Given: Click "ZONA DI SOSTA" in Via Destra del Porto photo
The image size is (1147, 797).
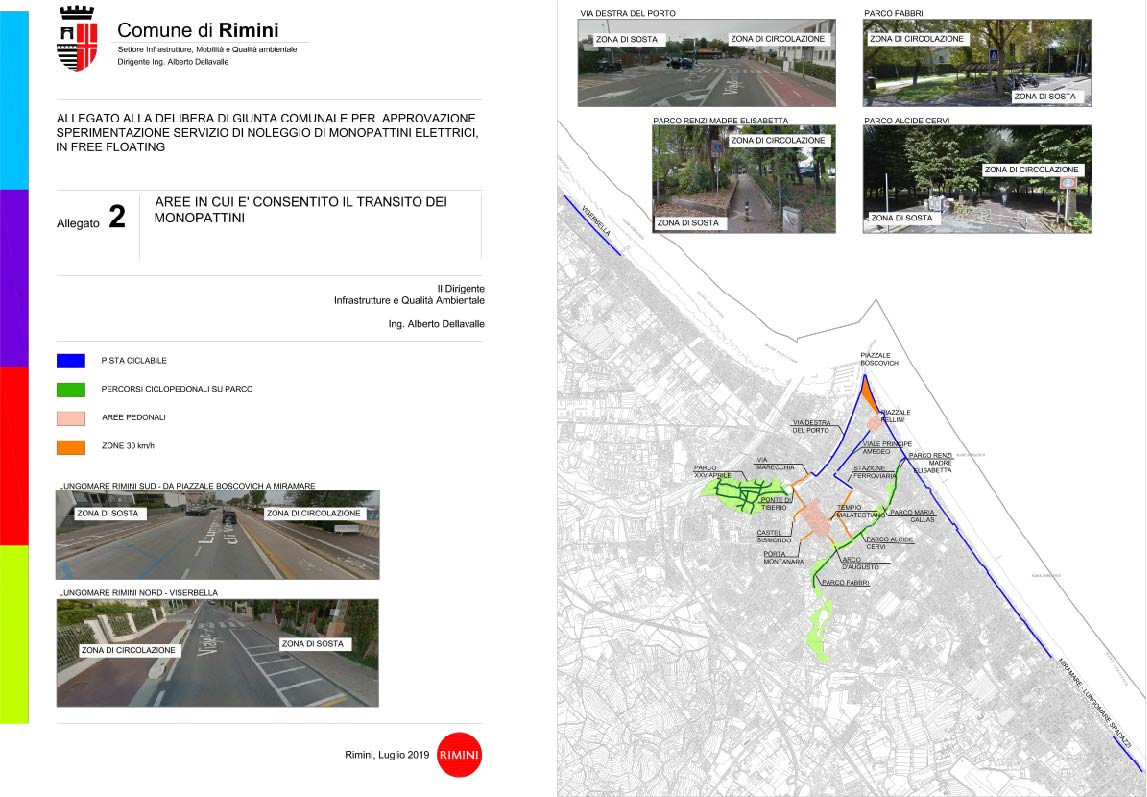Looking at the screenshot, I should coord(627,39).
